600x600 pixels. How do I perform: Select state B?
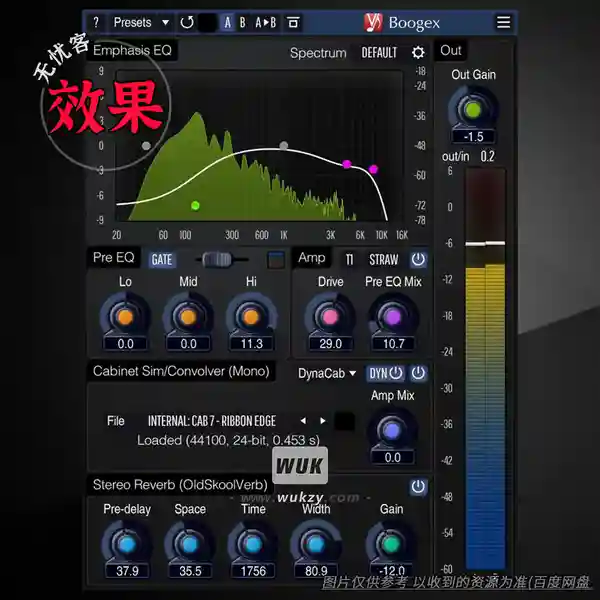click(x=242, y=23)
